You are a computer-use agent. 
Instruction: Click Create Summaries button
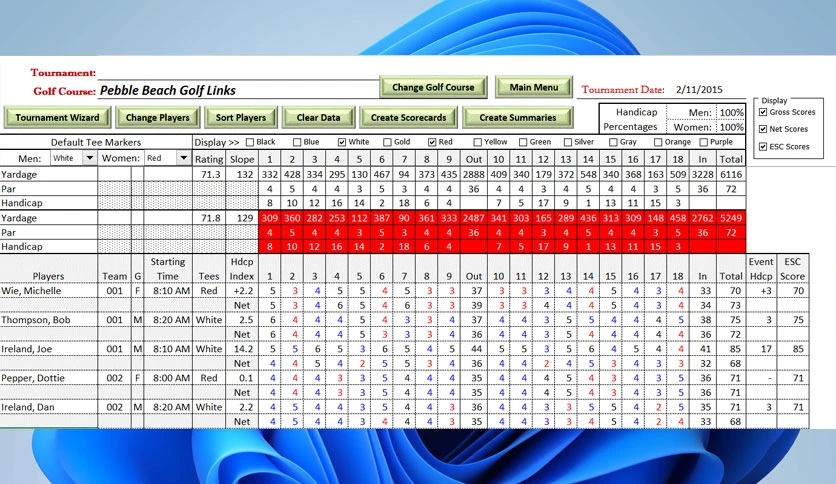pyautogui.click(x=518, y=117)
